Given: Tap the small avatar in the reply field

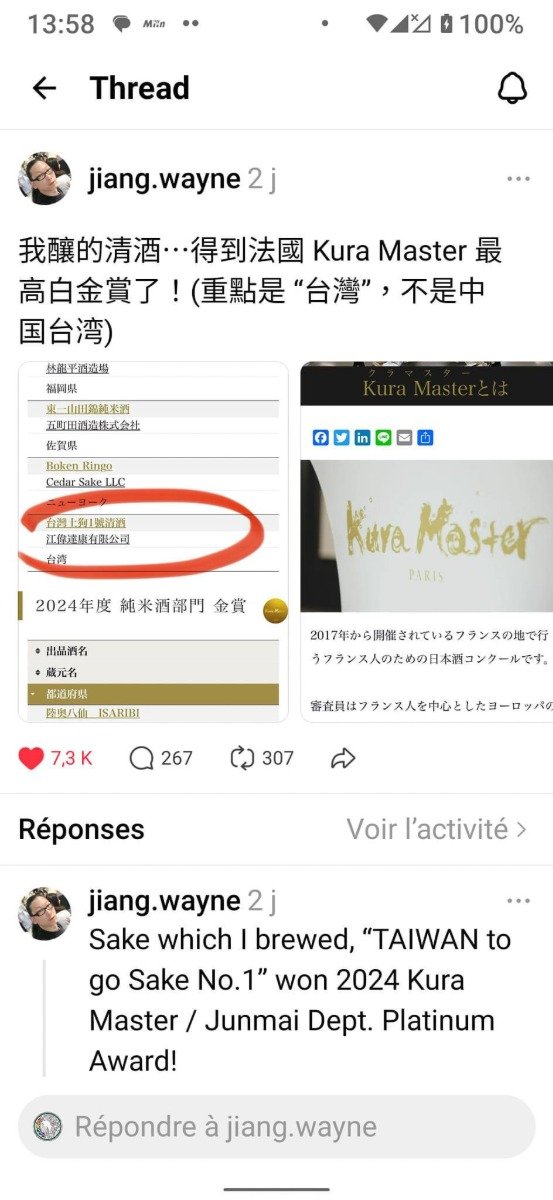Looking at the screenshot, I should [x=47, y=1127].
